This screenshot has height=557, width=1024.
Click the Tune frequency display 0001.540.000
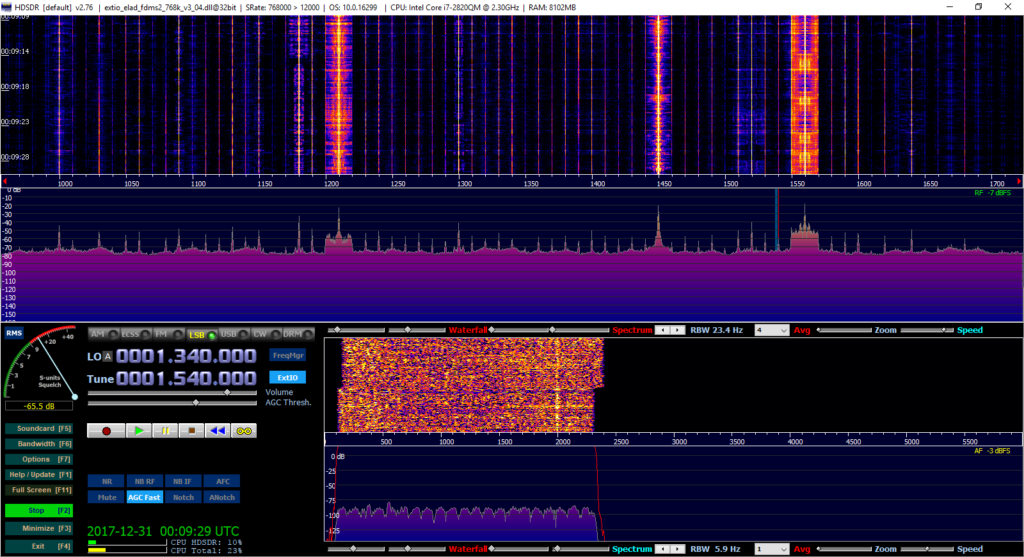click(x=186, y=379)
